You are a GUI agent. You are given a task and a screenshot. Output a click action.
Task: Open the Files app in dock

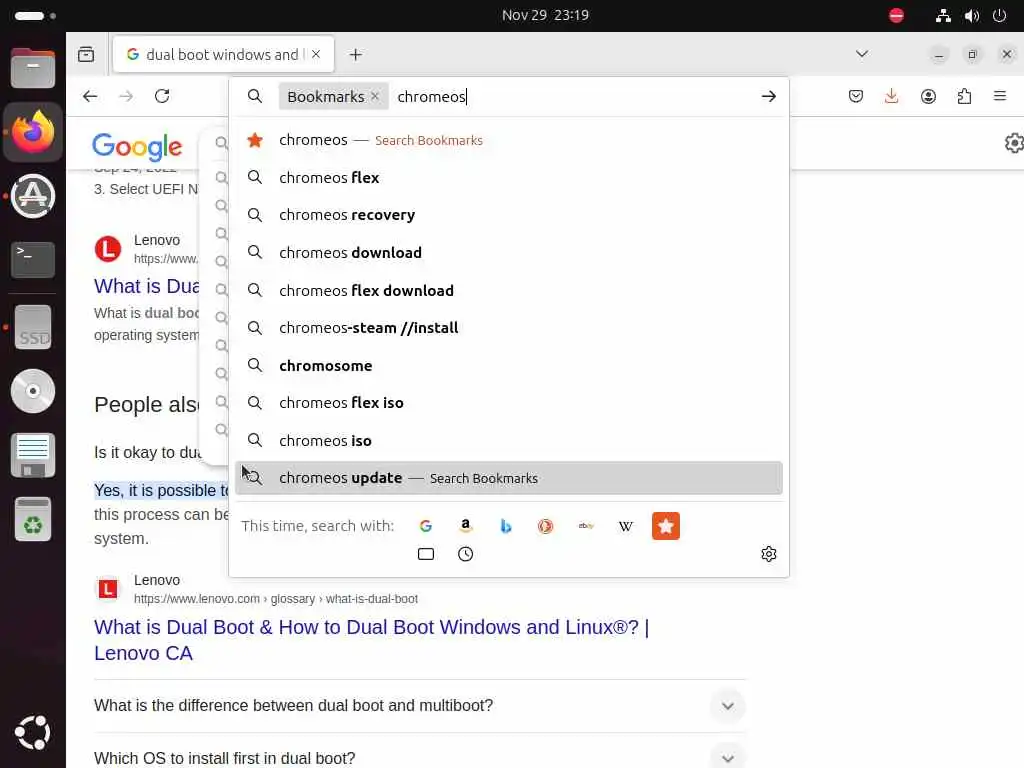click(x=33, y=68)
